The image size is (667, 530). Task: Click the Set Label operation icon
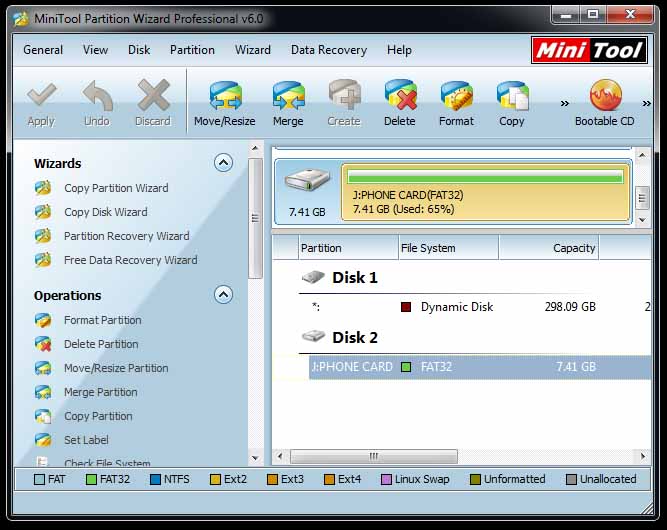(43, 440)
